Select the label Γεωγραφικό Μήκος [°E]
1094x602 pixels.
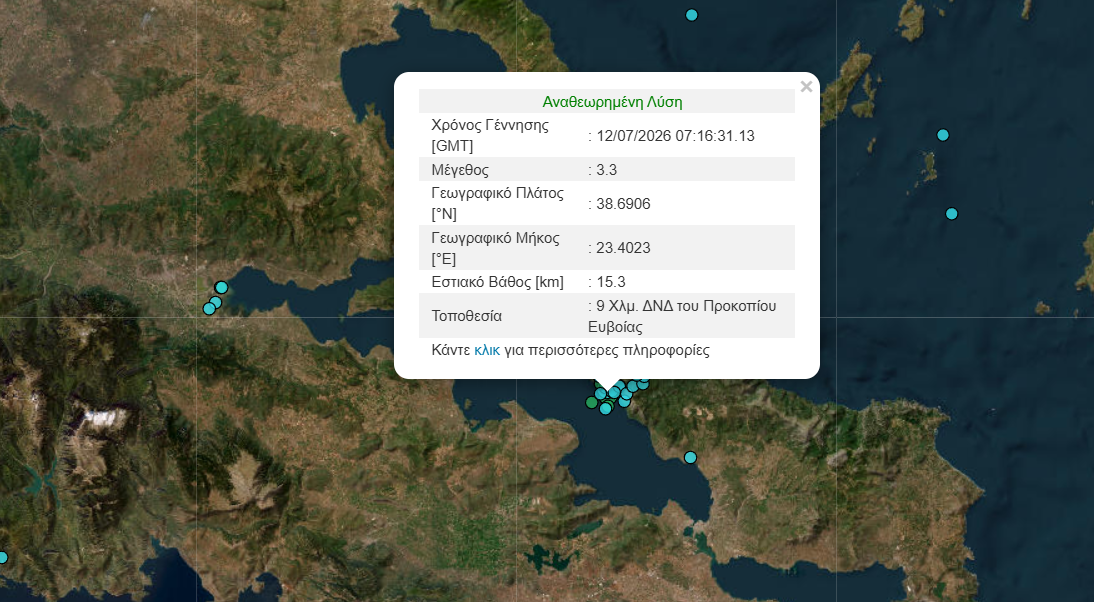tap(495, 248)
